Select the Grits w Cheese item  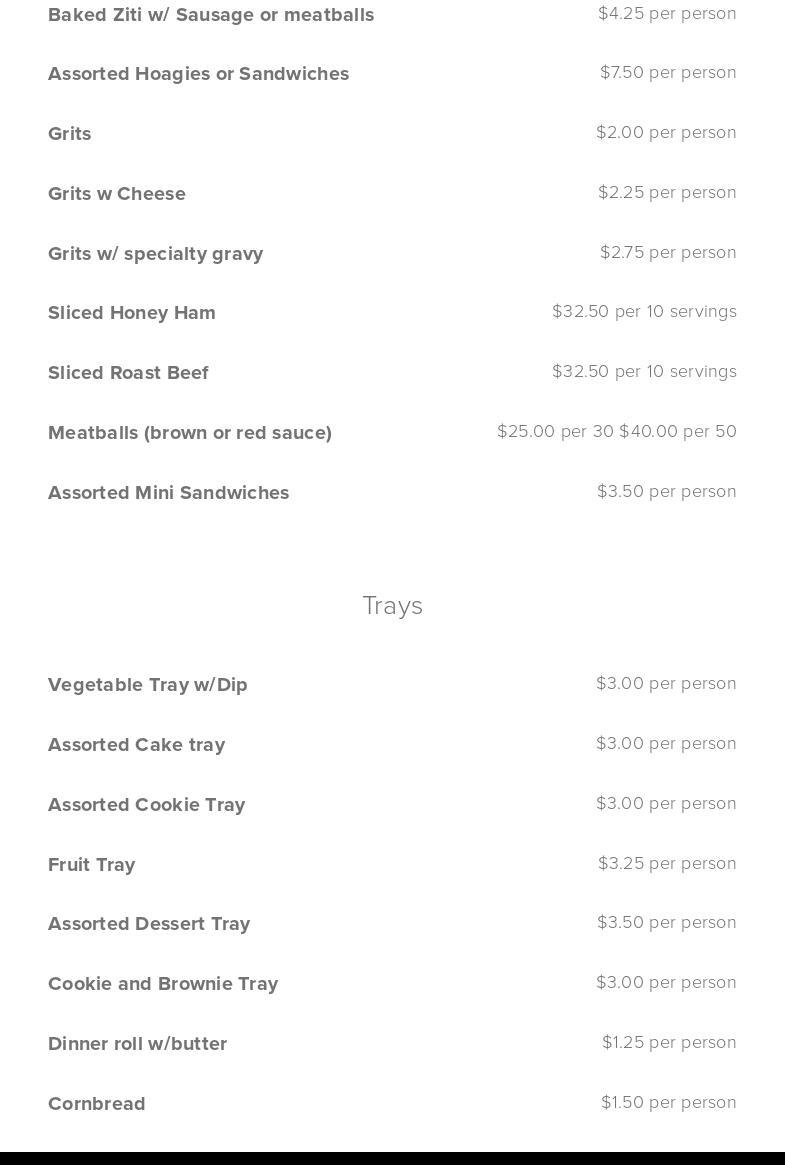click(117, 194)
